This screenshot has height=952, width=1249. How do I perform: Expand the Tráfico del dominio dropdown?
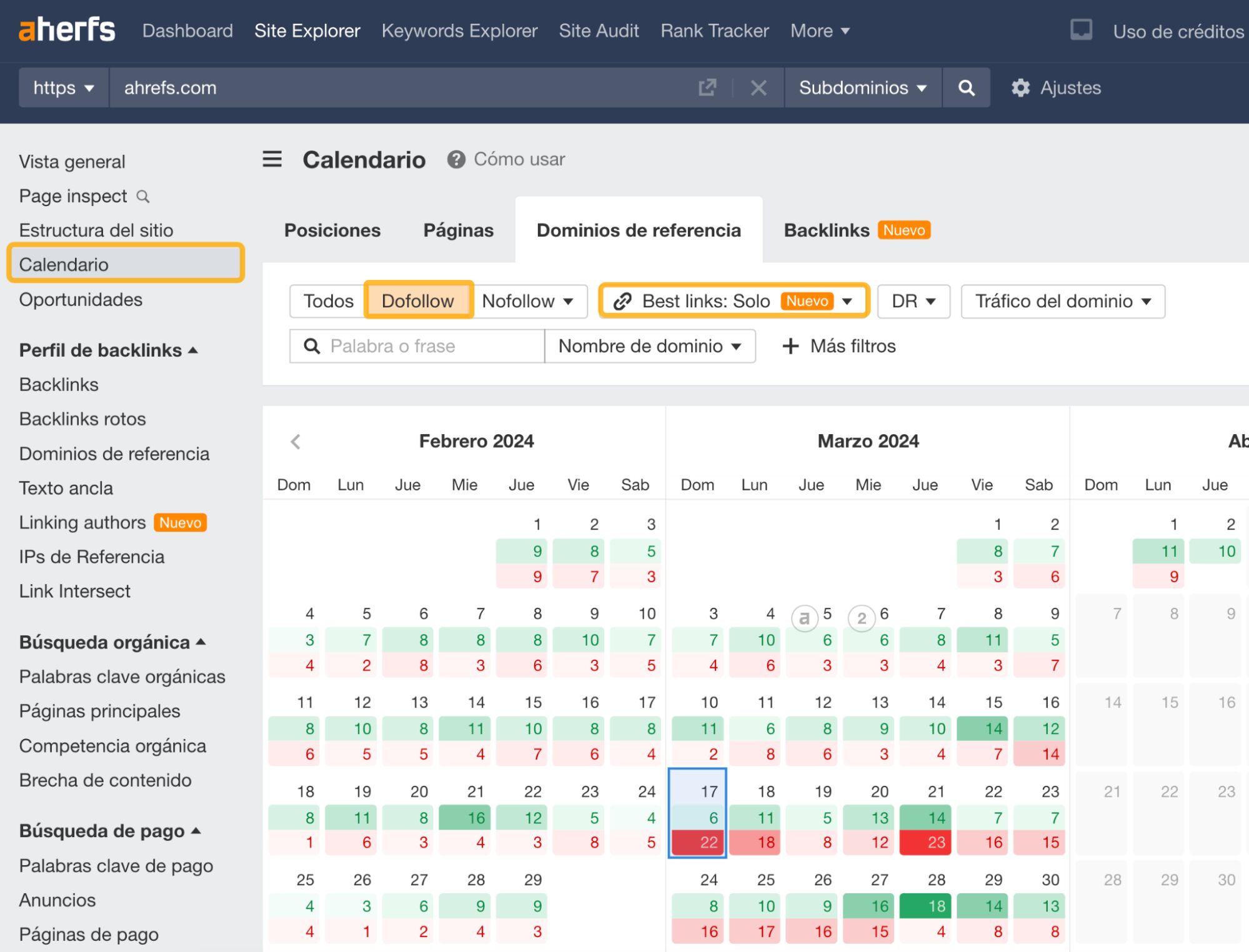click(x=1062, y=301)
